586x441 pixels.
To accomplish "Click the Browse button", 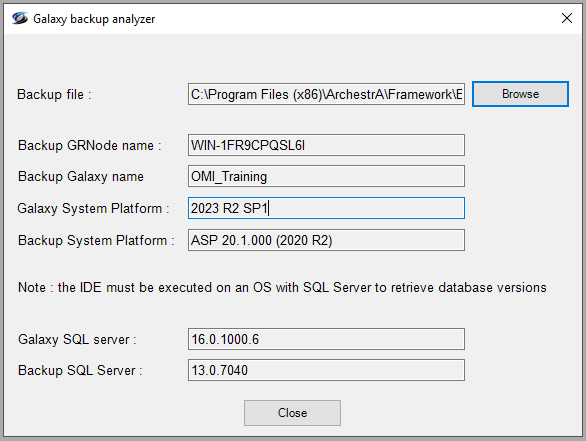I will coord(520,94).
